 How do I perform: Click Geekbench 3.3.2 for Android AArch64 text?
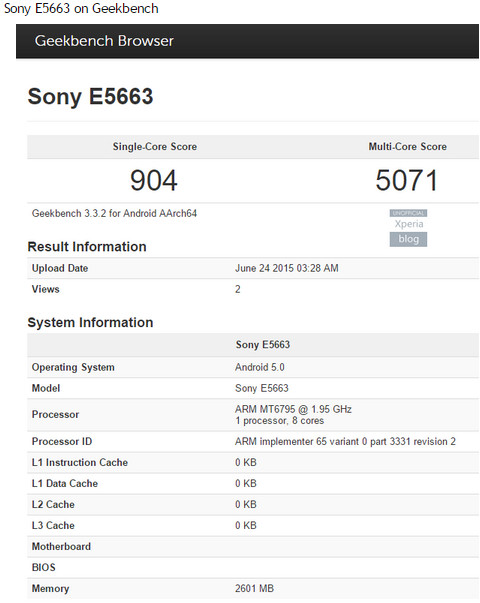(x=114, y=213)
